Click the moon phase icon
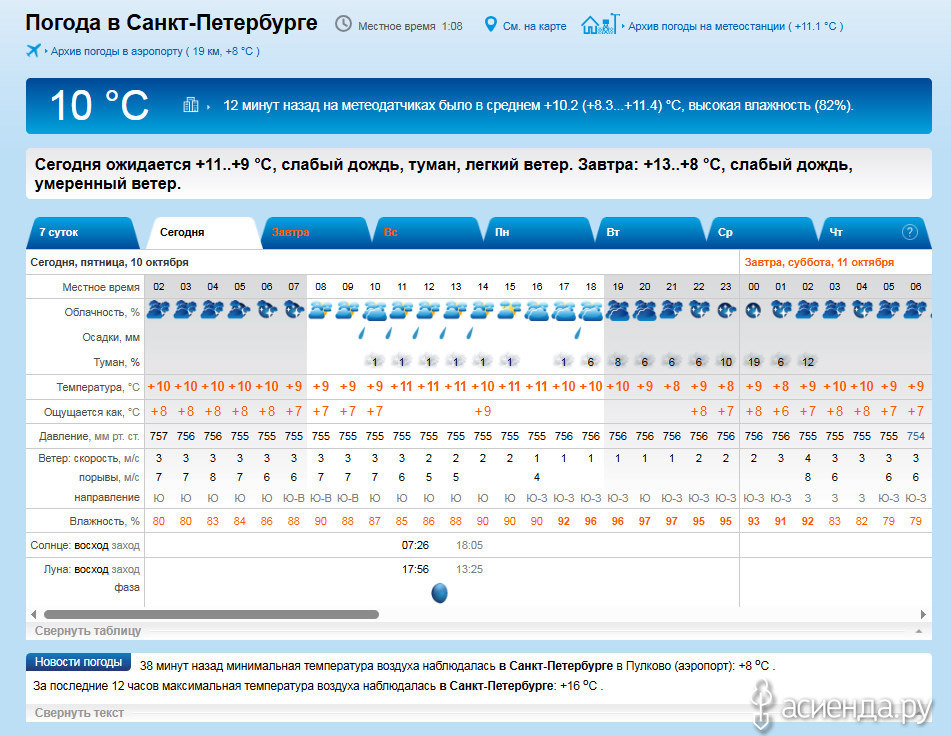 click(439, 593)
